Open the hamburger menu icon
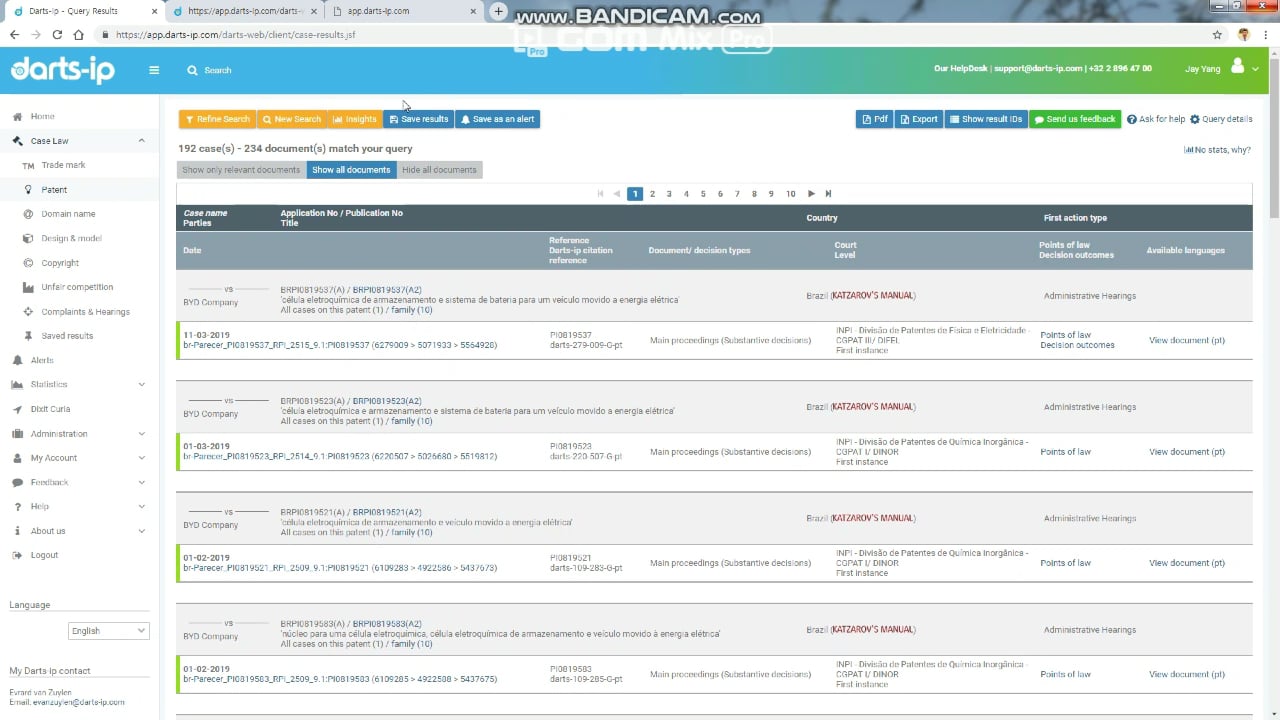Viewport: 1280px width, 720px height. (x=154, y=70)
